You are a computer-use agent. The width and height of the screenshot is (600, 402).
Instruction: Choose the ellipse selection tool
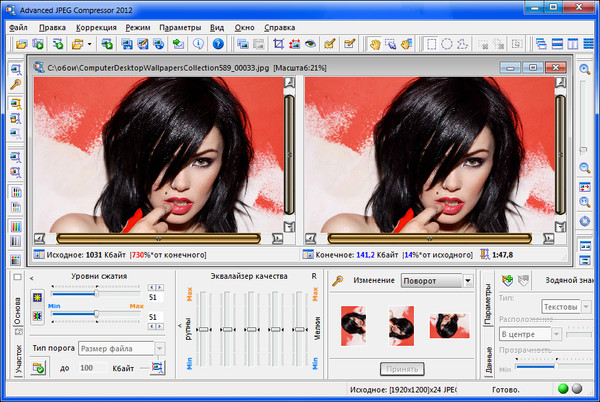click(447, 44)
